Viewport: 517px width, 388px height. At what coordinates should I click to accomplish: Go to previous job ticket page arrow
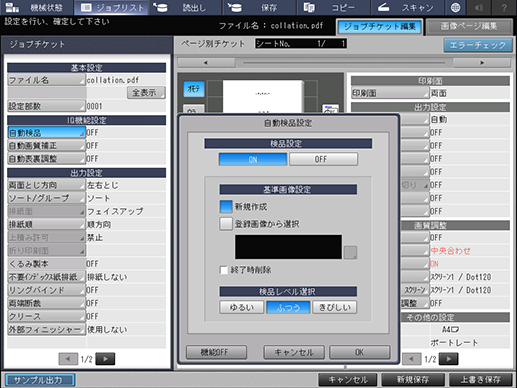[68, 359]
